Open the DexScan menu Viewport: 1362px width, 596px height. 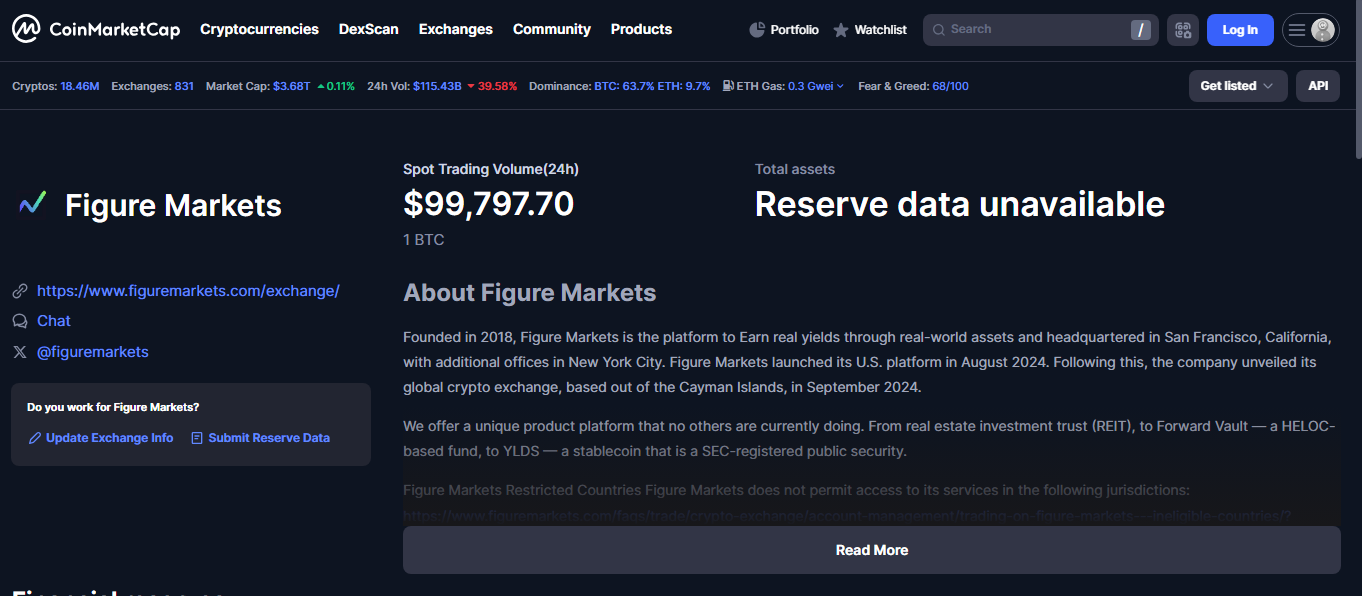pos(369,29)
